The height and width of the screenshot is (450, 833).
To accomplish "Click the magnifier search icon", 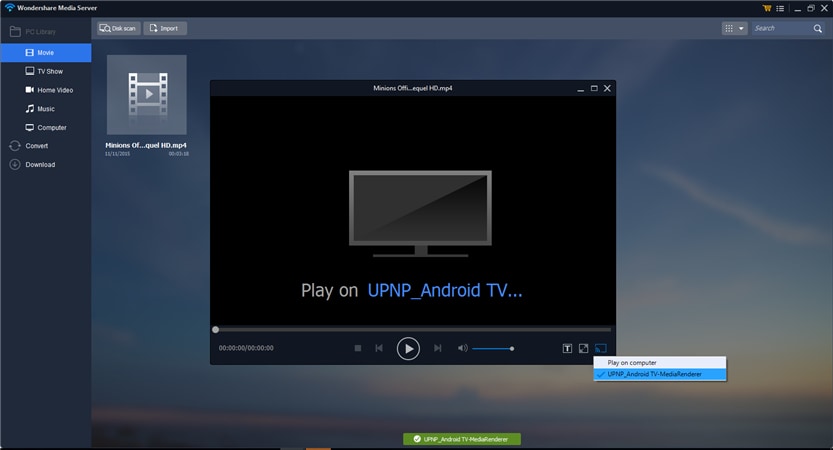I will pos(818,28).
